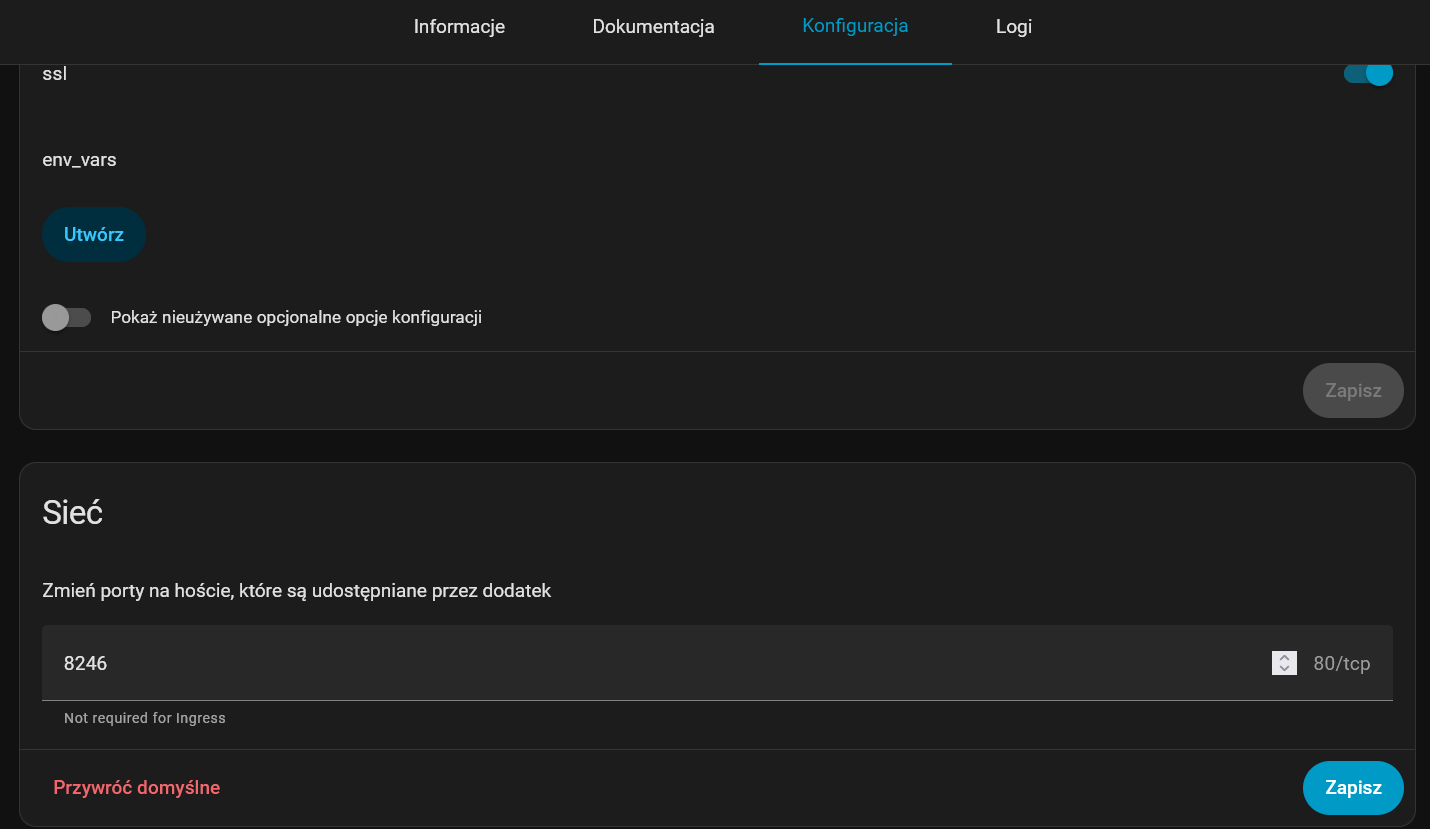Click the 'Pokaż nieużywane opcjonalne opcje konfiguracji' label
Viewport: 1430px width, 829px height.
[296, 318]
